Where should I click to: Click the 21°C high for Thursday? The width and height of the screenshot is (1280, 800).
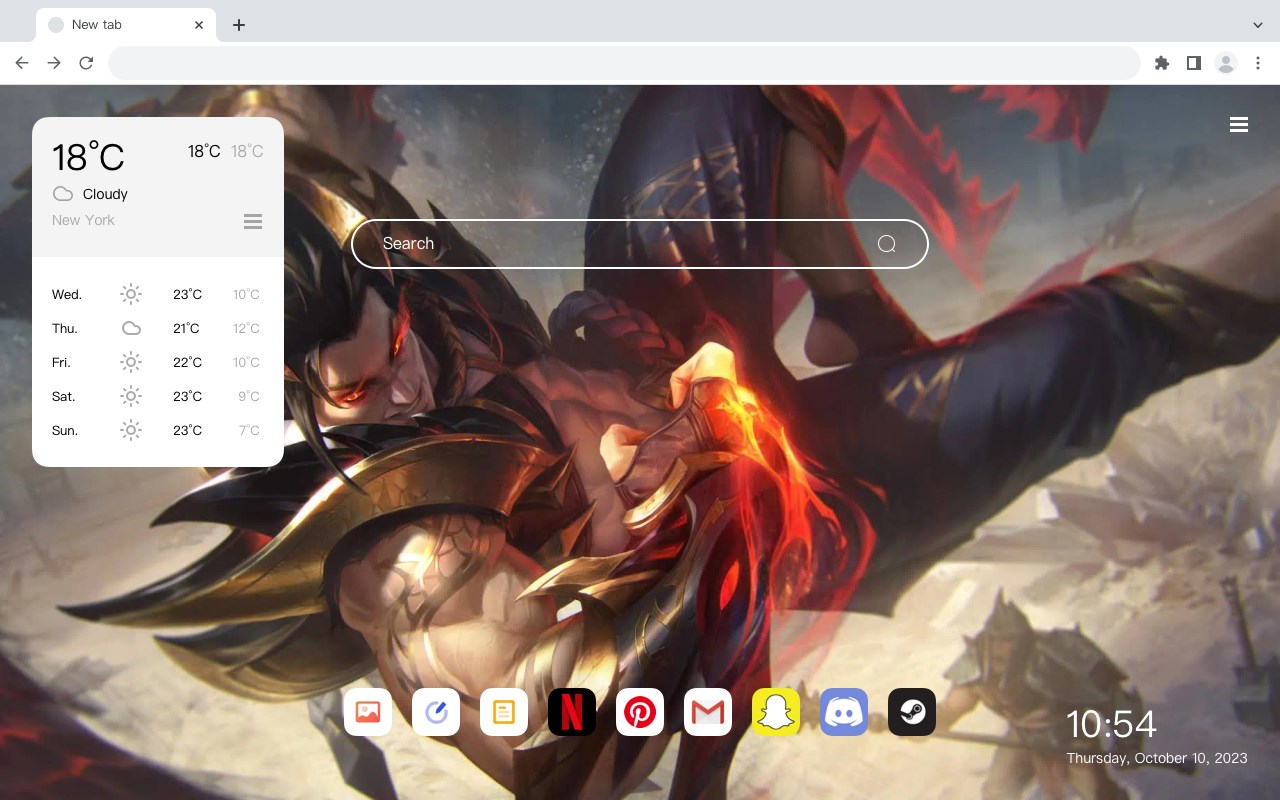click(186, 328)
